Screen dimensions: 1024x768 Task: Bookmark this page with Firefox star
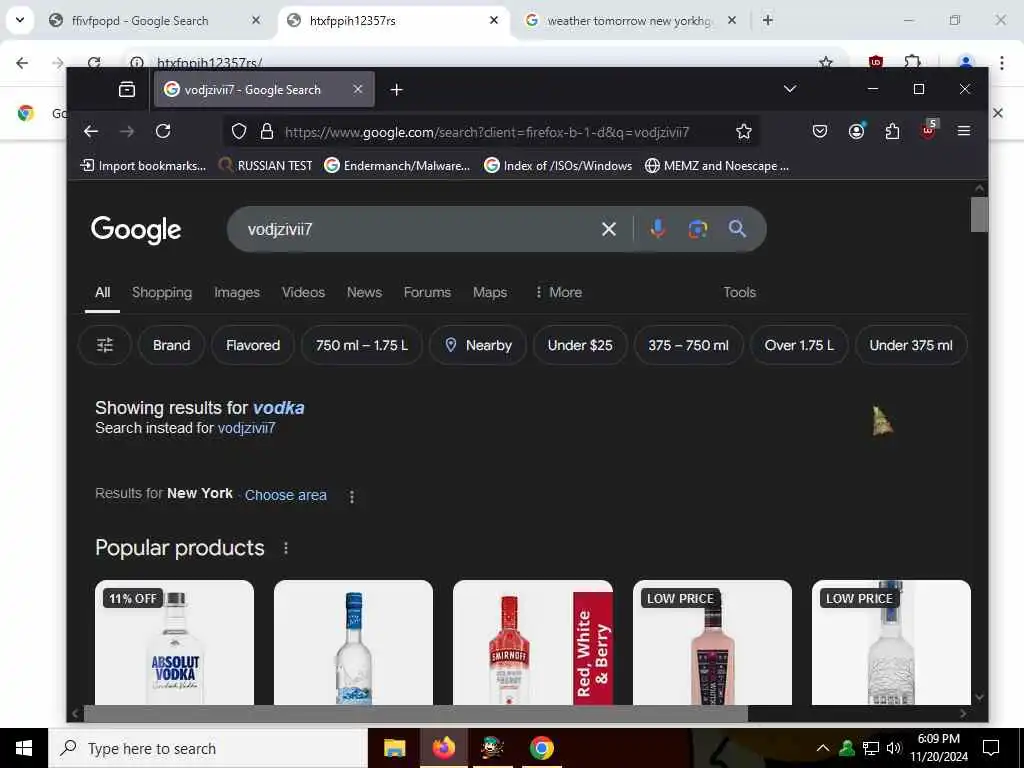click(x=743, y=132)
